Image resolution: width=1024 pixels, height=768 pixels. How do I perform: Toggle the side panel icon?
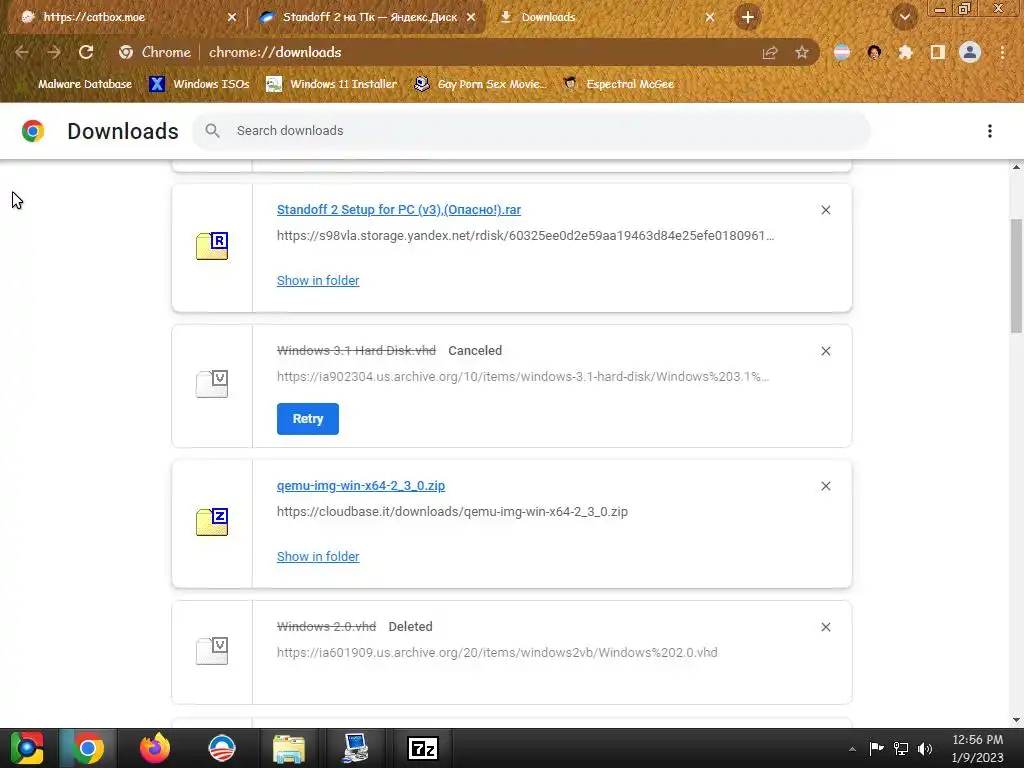[x=938, y=52]
